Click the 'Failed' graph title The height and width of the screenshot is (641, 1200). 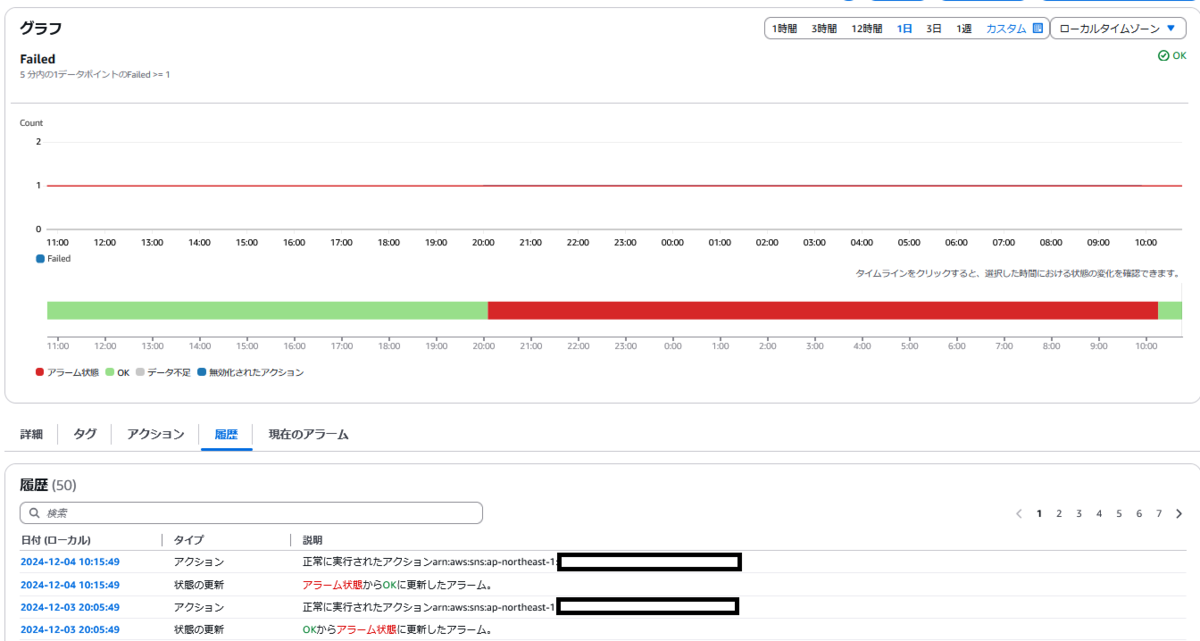pos(38,59)
